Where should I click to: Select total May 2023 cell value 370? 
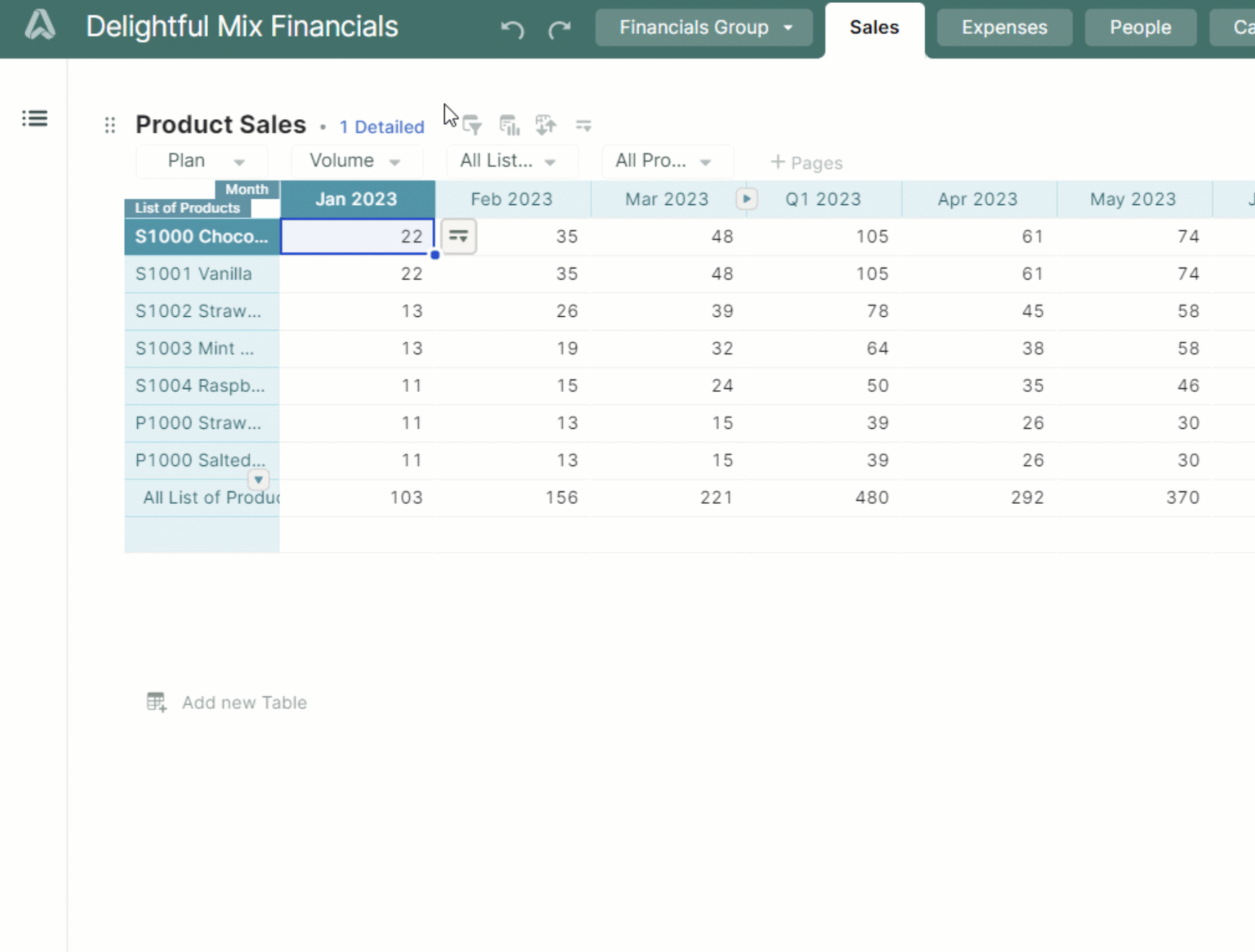click(x=1134, y=498)
